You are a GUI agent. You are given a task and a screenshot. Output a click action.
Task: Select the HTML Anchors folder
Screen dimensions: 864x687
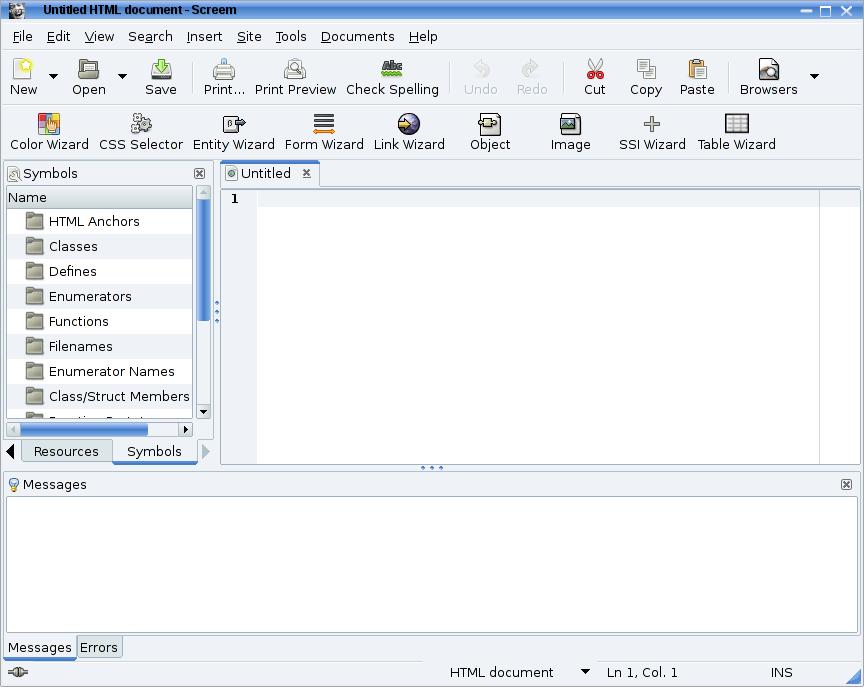tap(94, 221)
